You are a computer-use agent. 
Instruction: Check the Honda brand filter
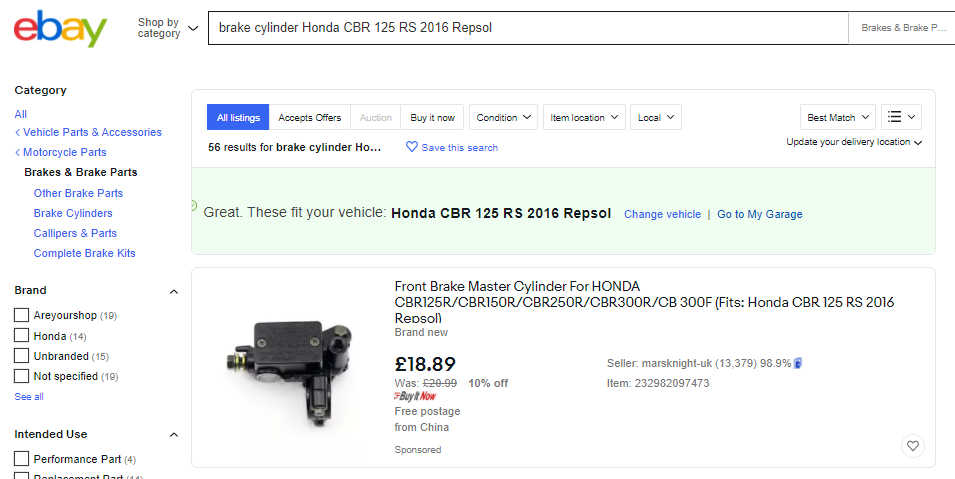tap(21, 336)
